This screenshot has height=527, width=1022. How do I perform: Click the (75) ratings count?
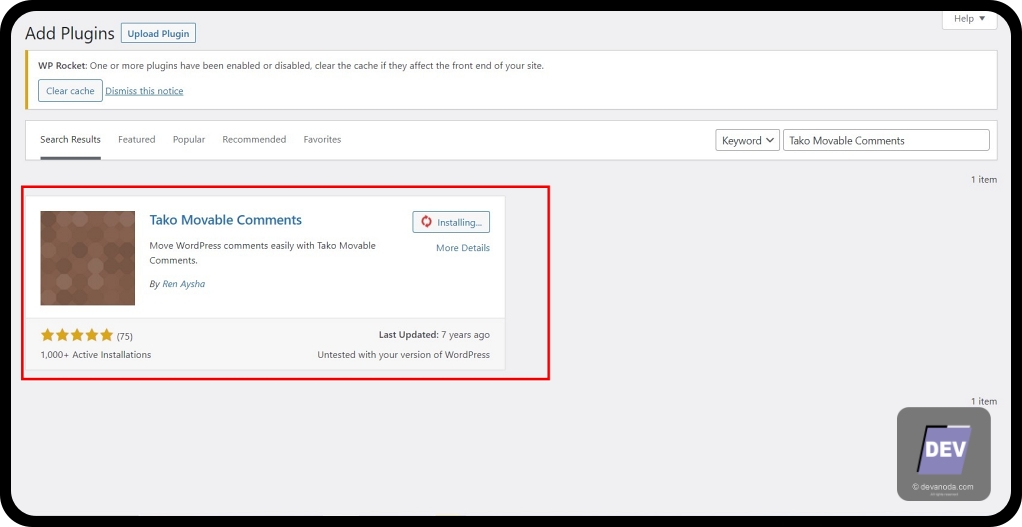pos(124,337)
